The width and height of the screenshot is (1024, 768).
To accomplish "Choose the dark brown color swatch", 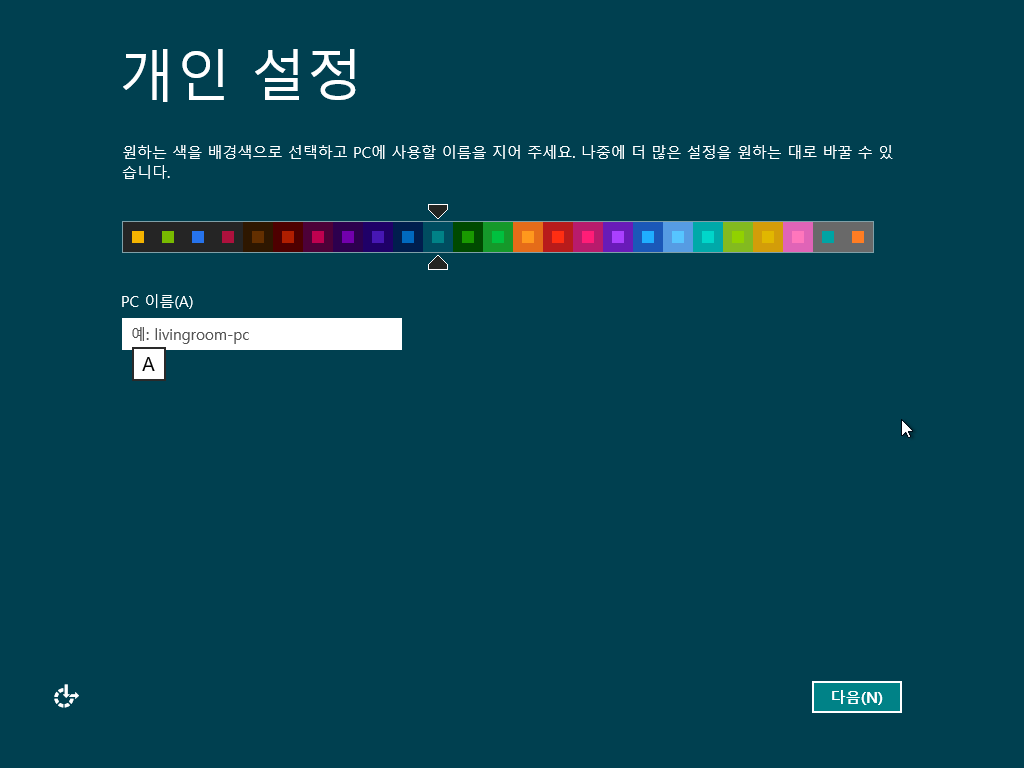I will (258, 237).
